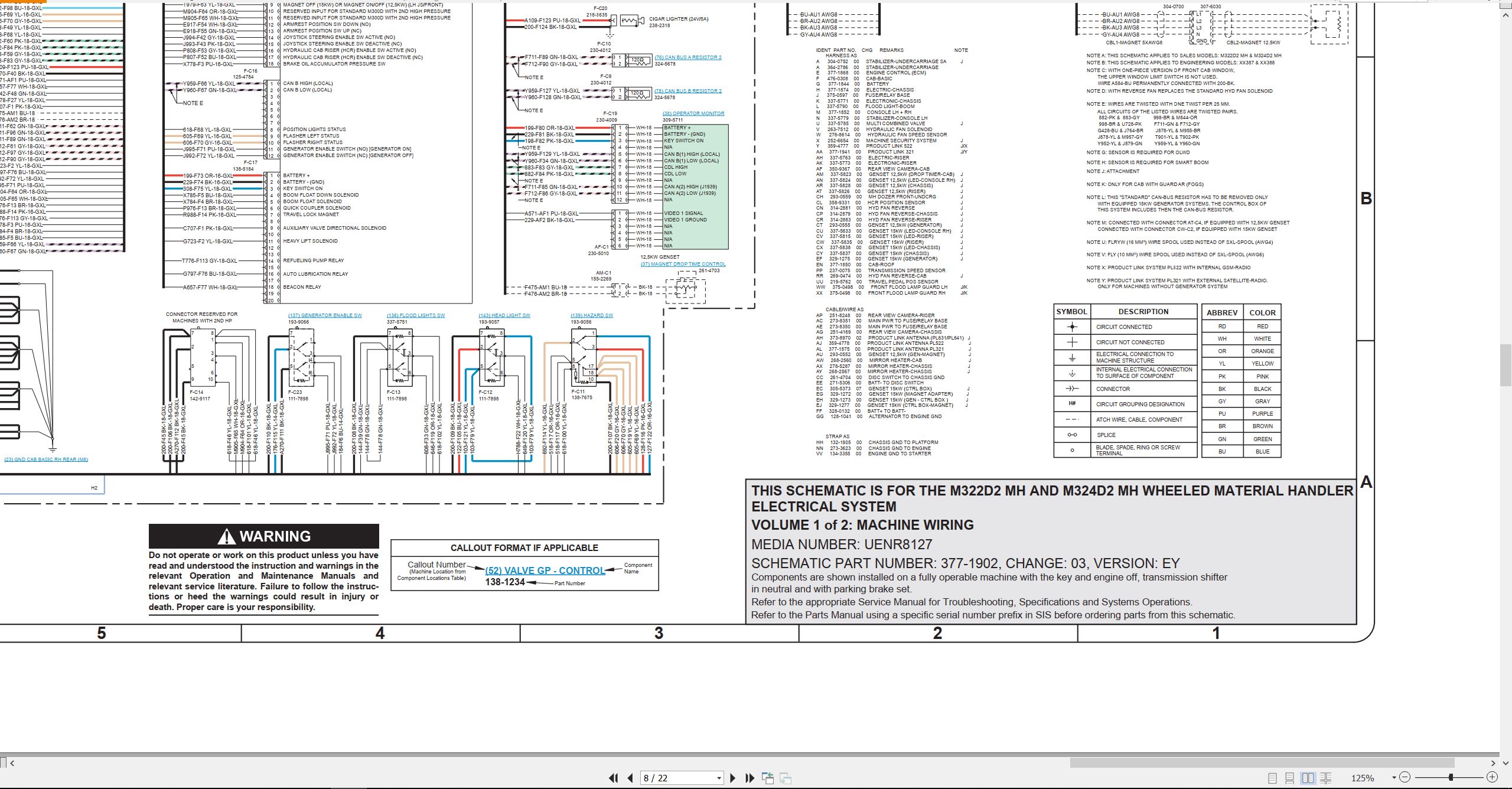Click the CIRCUIT CONNECTED legend row
This screenshot has width=1512, height=789.
pos(1125,327)
